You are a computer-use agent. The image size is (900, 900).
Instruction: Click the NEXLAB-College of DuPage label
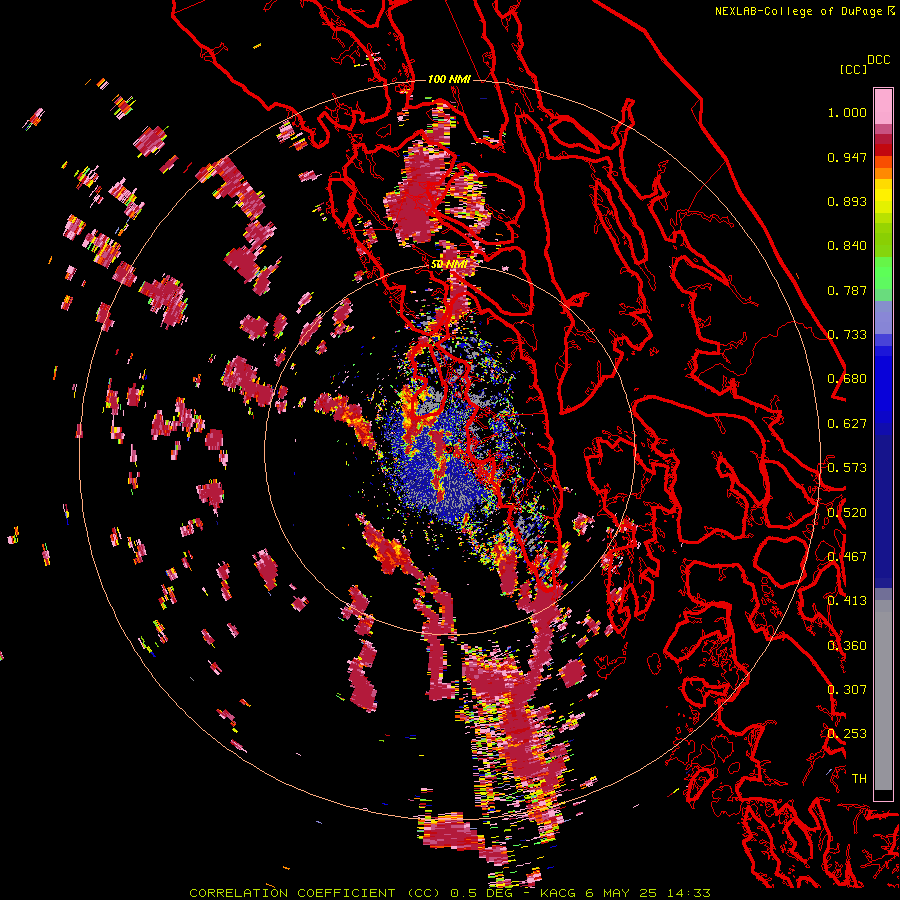799,11
